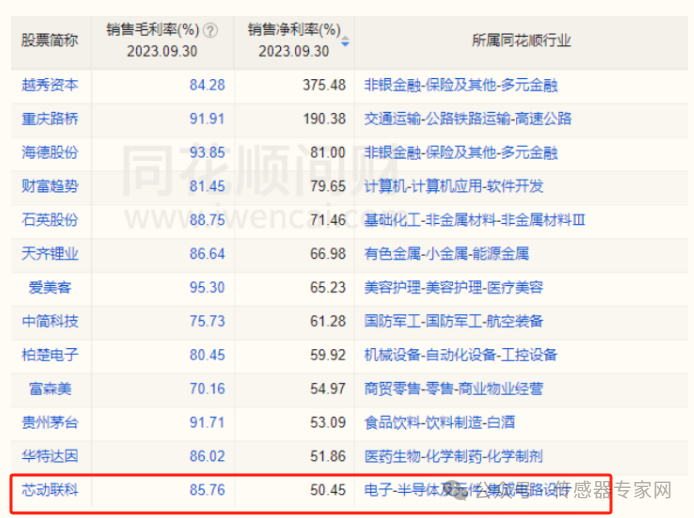
Task: Open stock link 越秀资本
Action: [x=50, y=85]
